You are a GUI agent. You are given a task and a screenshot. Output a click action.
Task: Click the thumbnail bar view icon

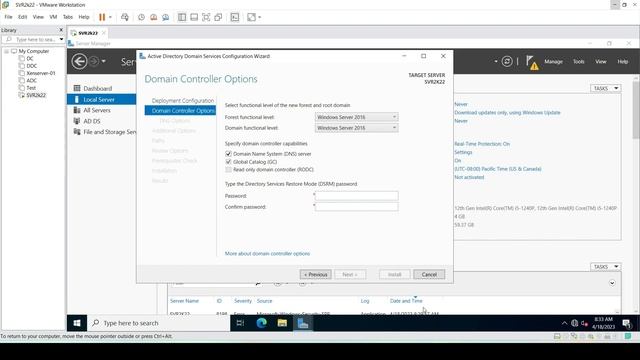point(194,17)
